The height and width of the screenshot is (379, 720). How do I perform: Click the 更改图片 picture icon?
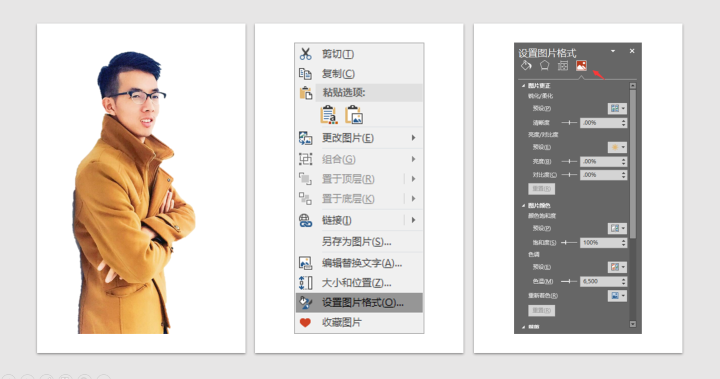click(305, 138)
